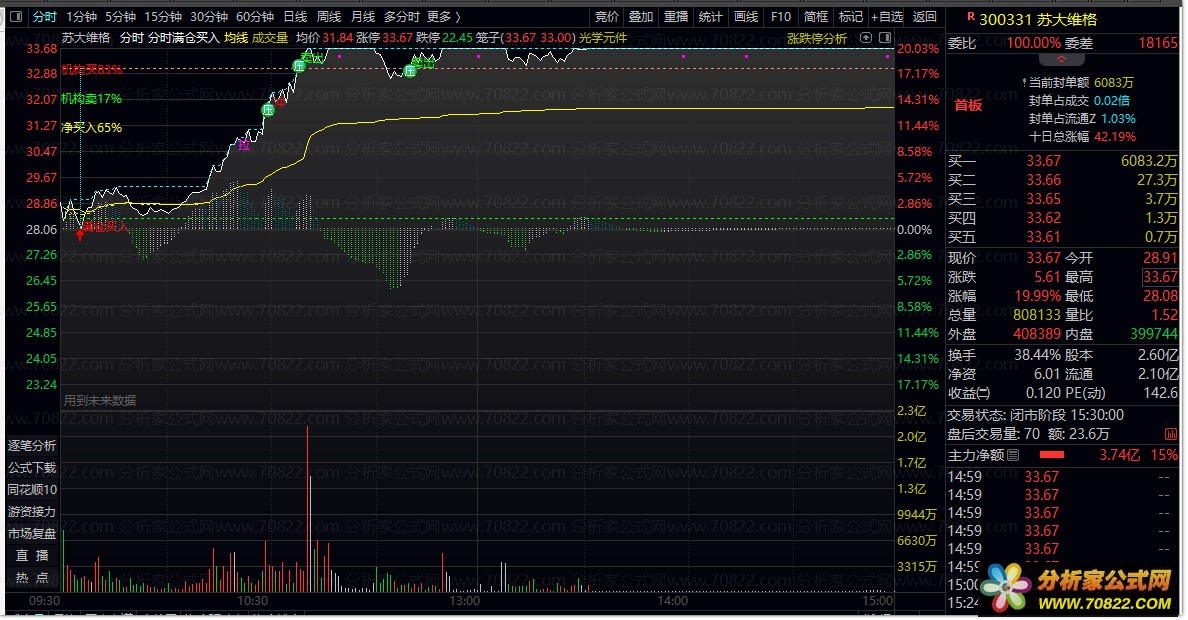1188x620 pixels.
Task: Click 交易状态 闭市阶段 status line
Action: (1035, 415)
